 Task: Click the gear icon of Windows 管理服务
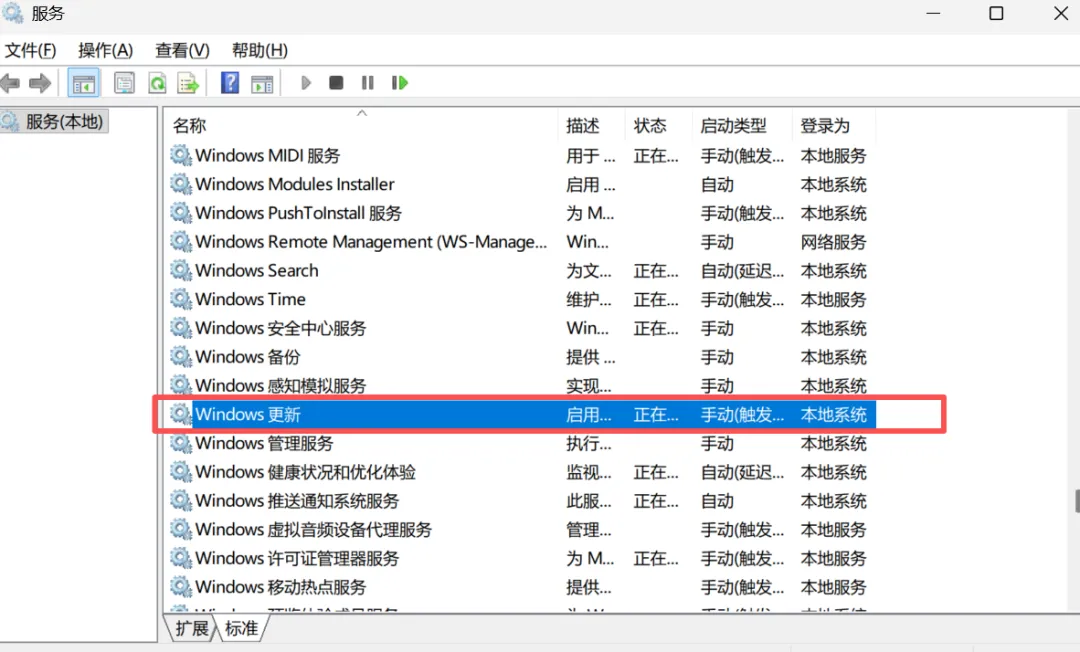pos(180,443)
